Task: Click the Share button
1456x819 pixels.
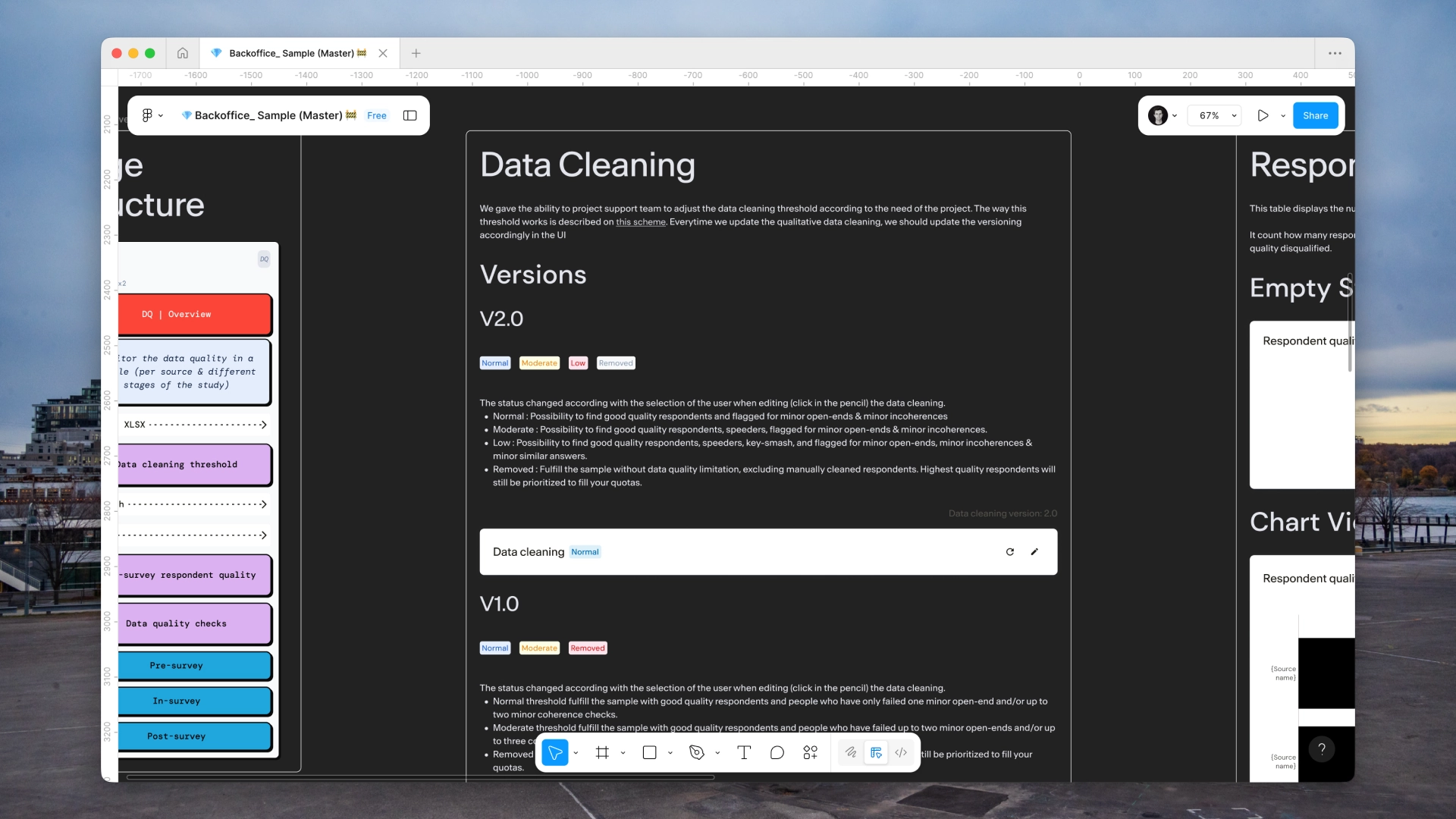Action: point(1315,115)
